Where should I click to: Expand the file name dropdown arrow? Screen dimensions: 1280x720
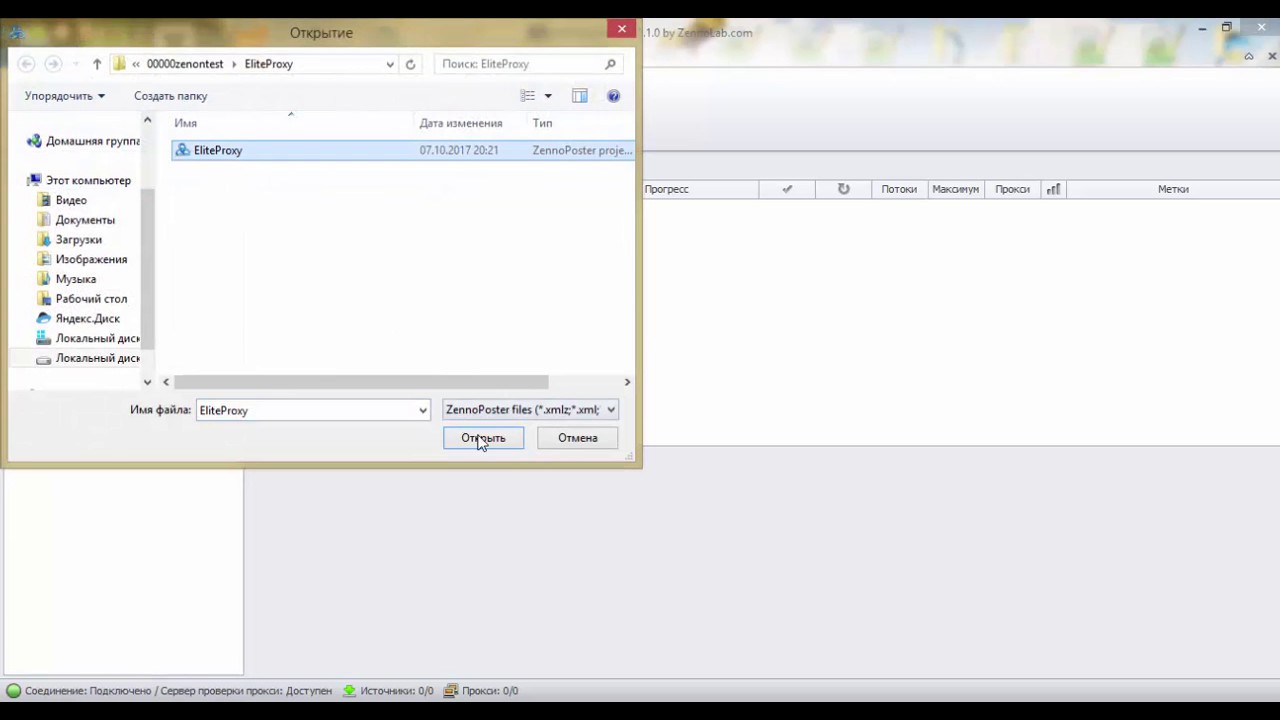423,410
